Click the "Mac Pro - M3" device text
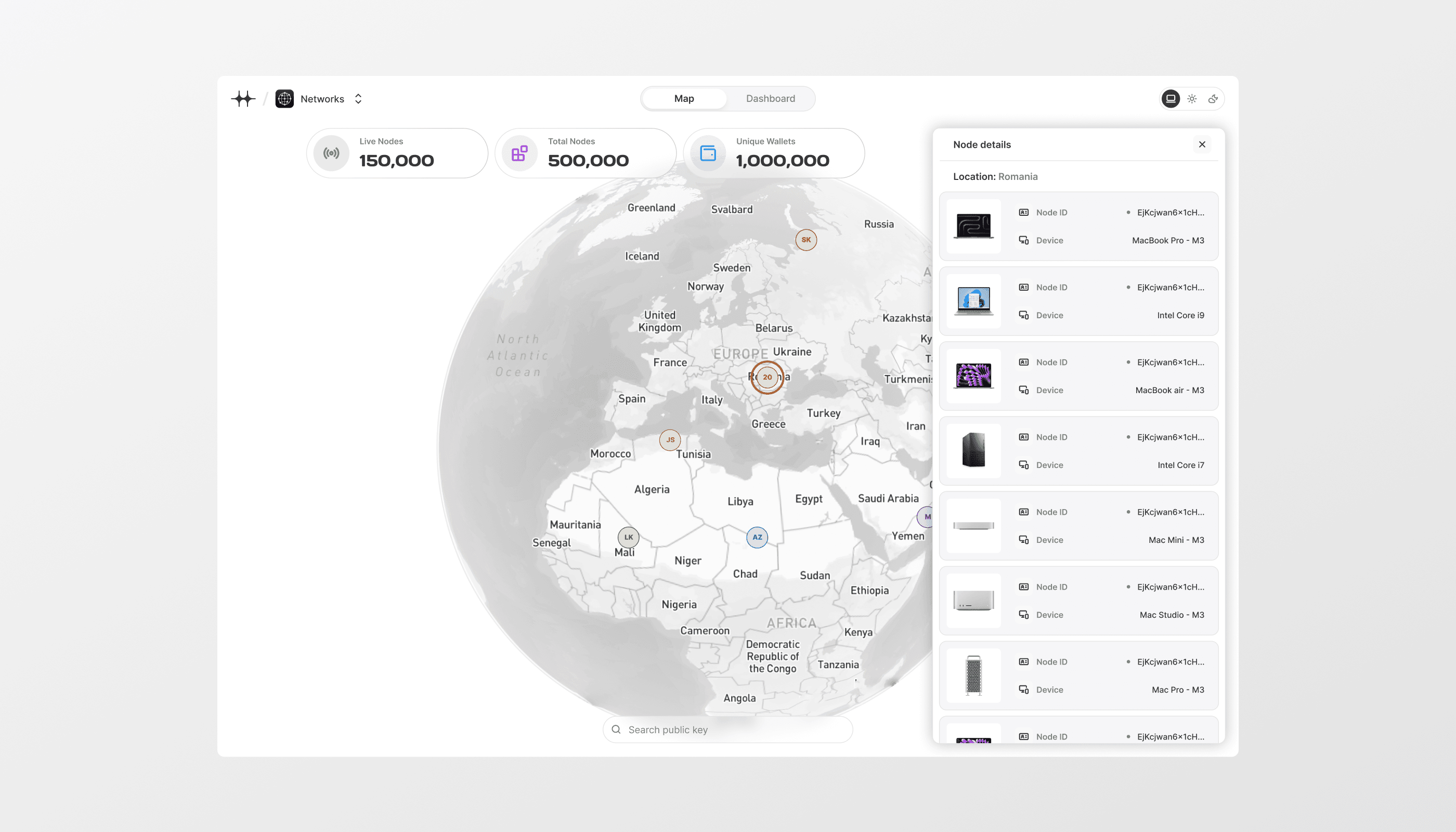1456x832 pixels. (1178, 690)
